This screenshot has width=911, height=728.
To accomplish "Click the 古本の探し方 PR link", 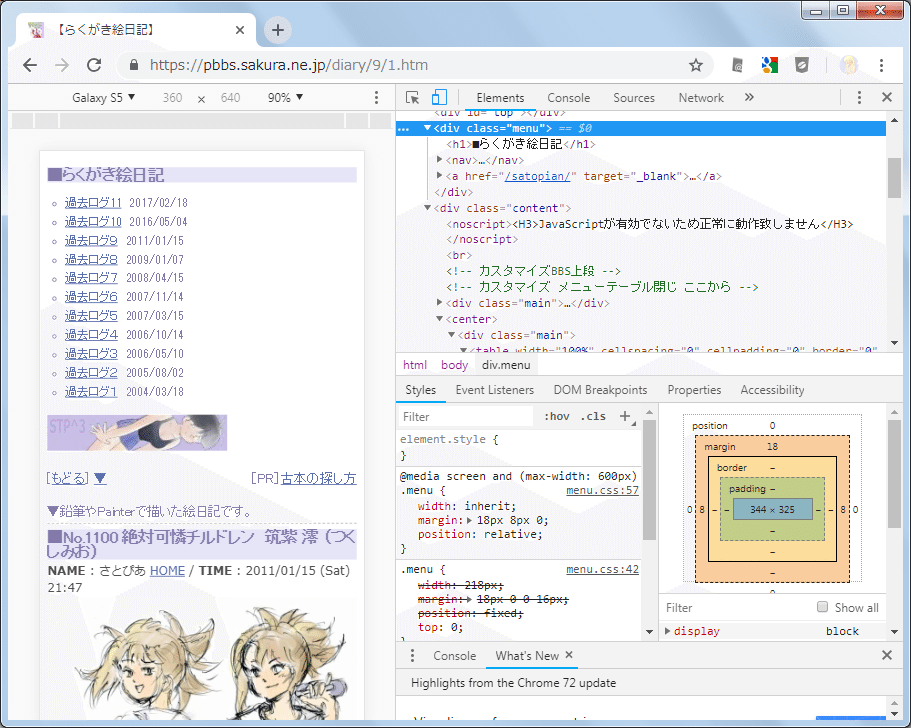I will (x=318, y=478).
